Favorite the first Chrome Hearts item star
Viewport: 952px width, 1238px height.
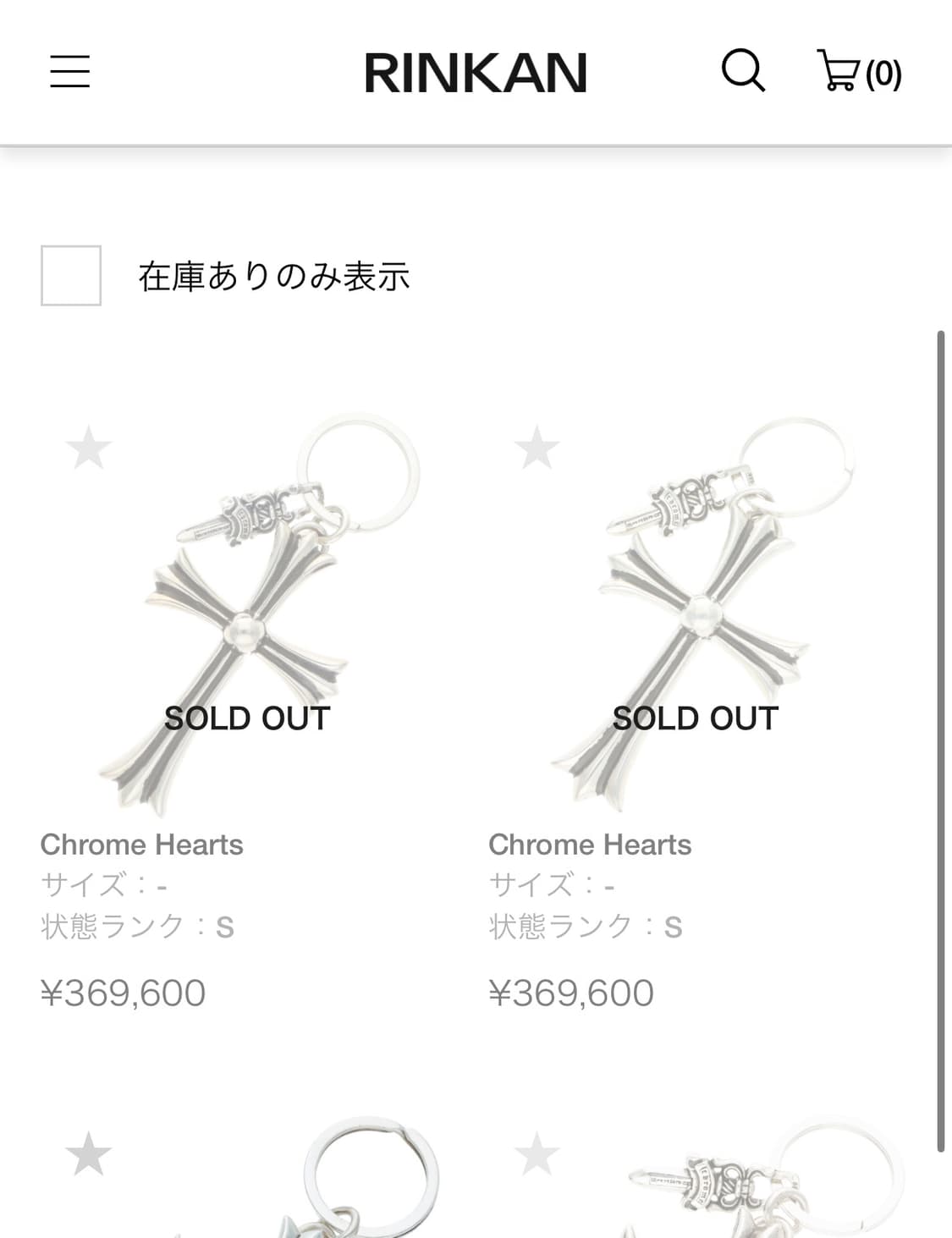coord(89,448)
